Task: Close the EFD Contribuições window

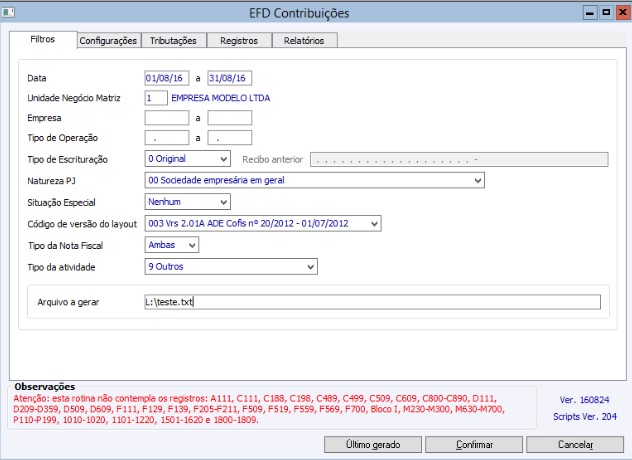Action: [x=622, y=13]
